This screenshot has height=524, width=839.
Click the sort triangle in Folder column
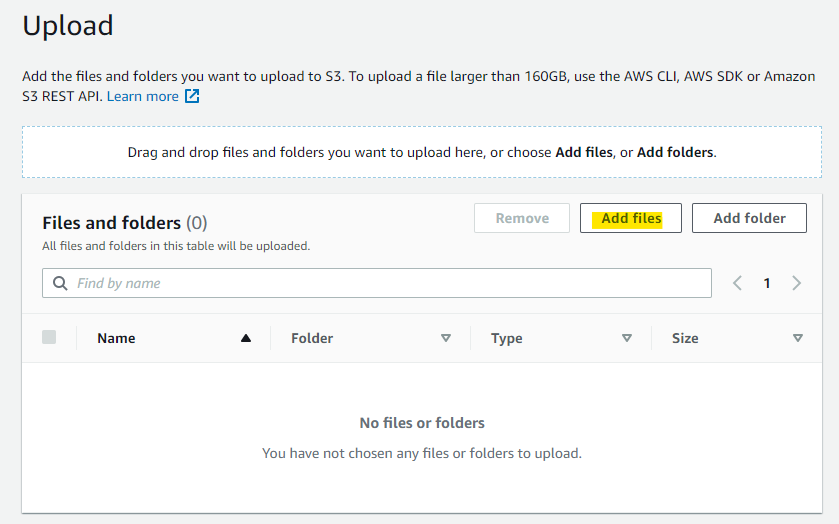point(446,338)
